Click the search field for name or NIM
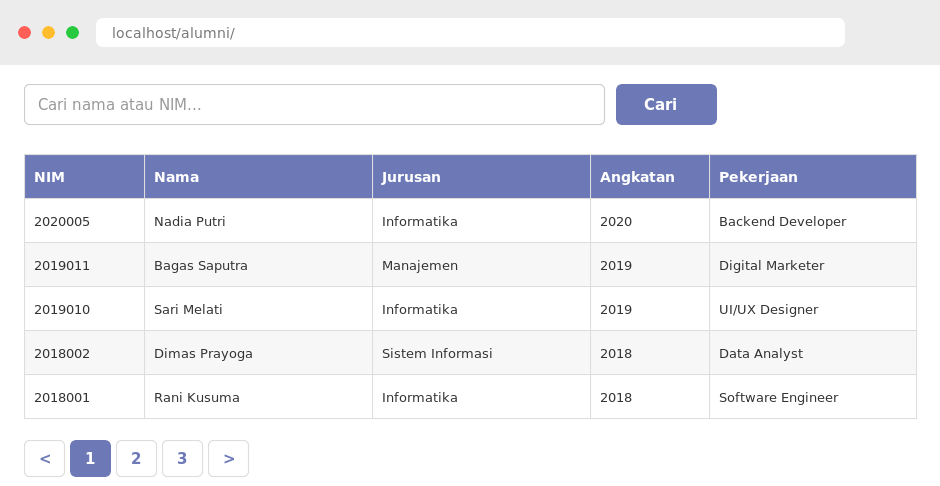This screenshot has height=486, width=940. click(314, 104)
